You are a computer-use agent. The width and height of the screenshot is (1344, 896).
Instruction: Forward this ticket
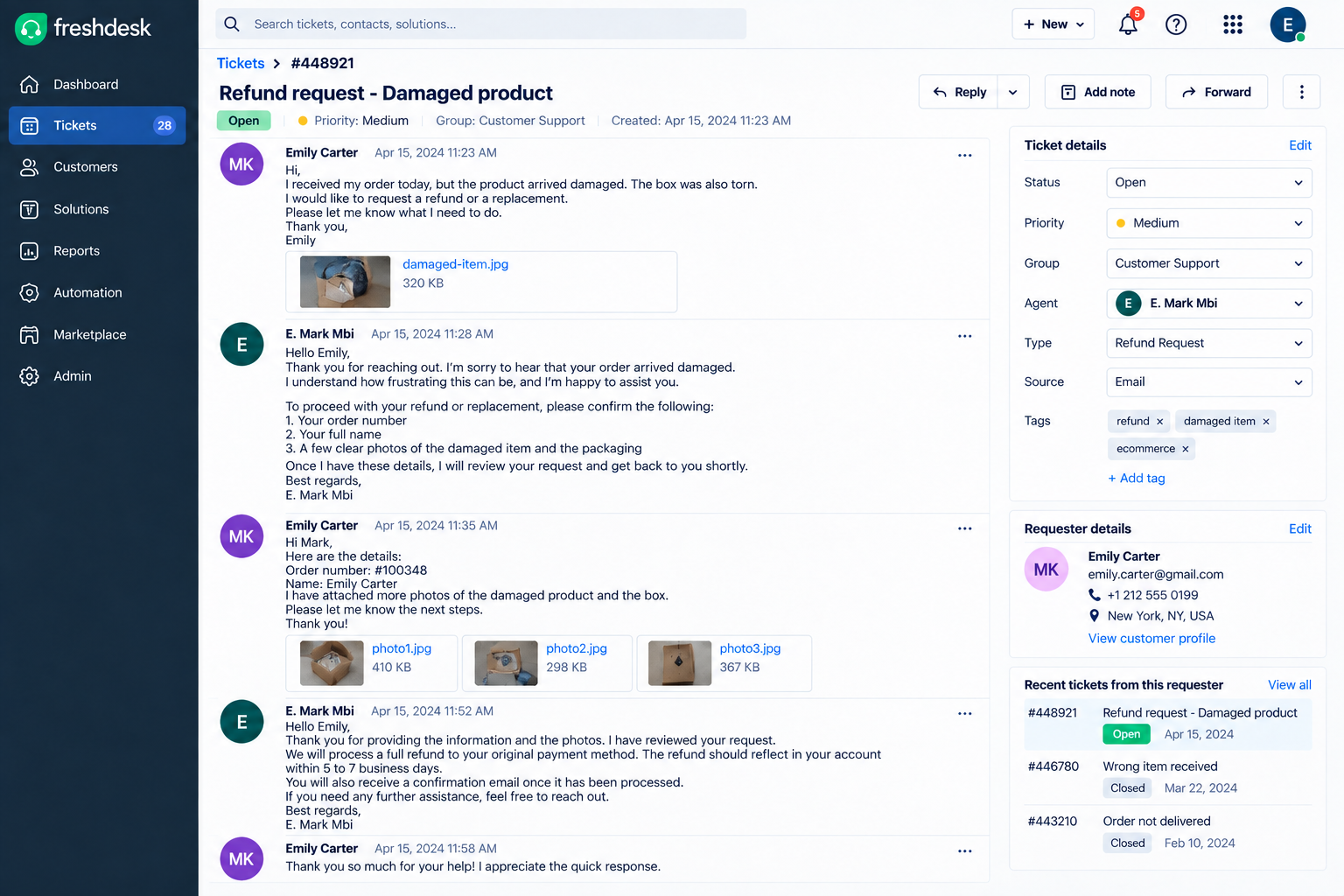pos(1216,92)
